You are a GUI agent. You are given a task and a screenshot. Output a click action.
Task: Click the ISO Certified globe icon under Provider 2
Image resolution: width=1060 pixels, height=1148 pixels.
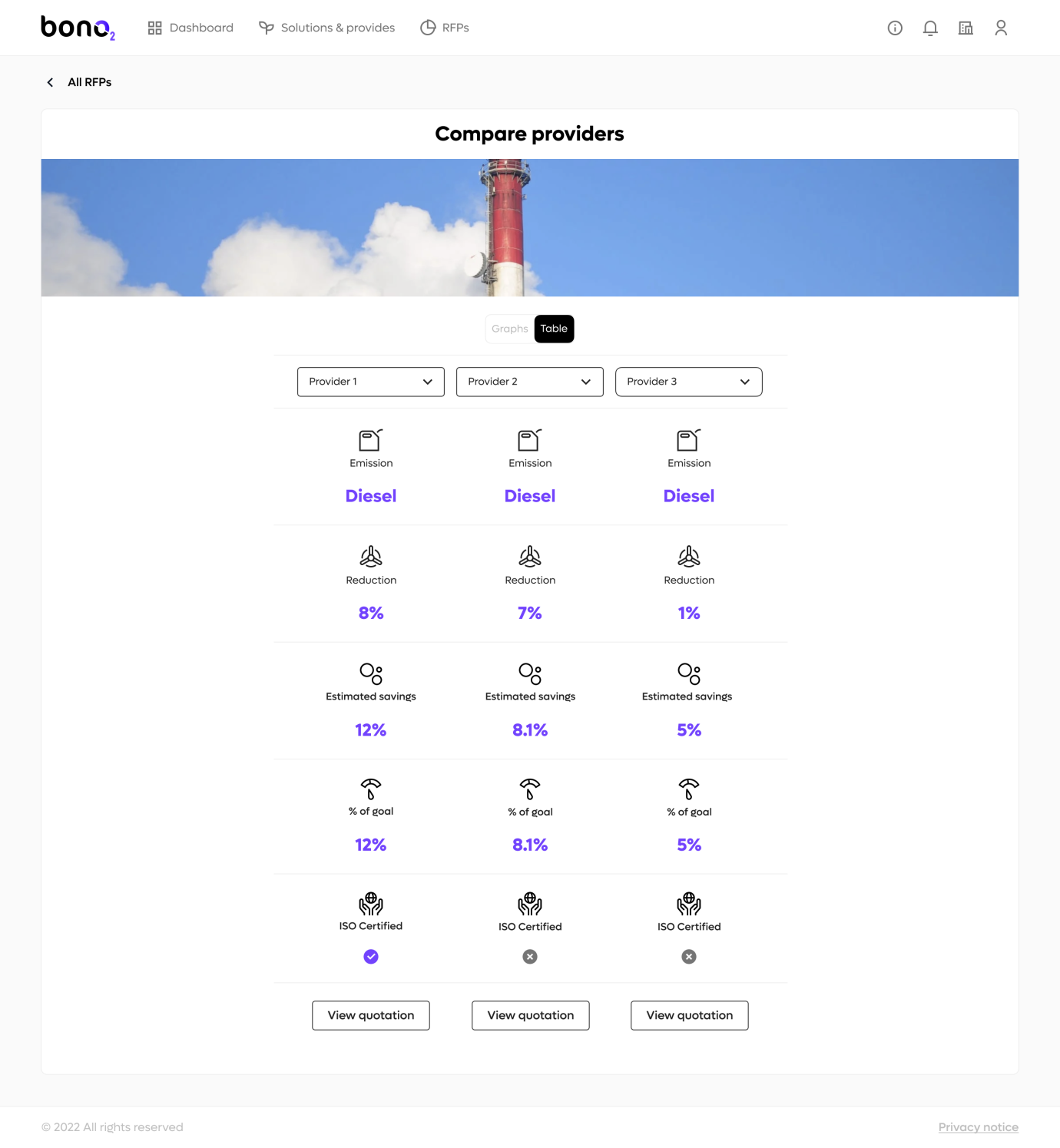pyautogui.click(x=530, y=903)
